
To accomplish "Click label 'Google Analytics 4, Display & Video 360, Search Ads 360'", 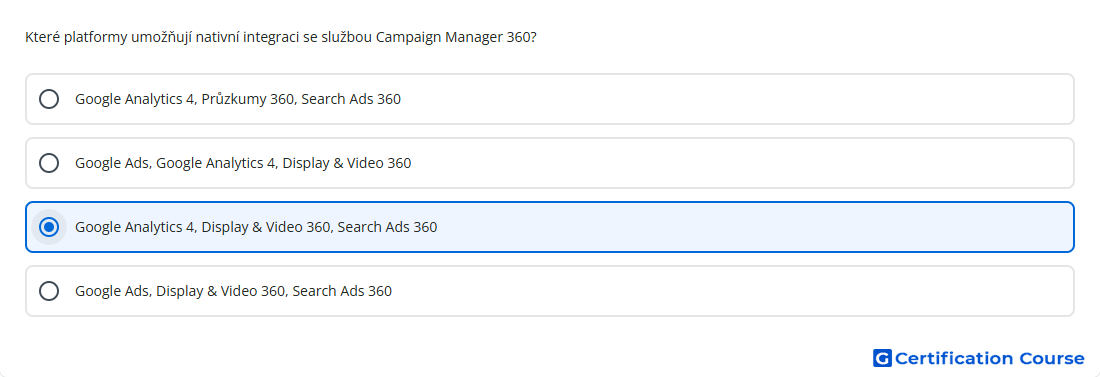I will coord(256,227).
